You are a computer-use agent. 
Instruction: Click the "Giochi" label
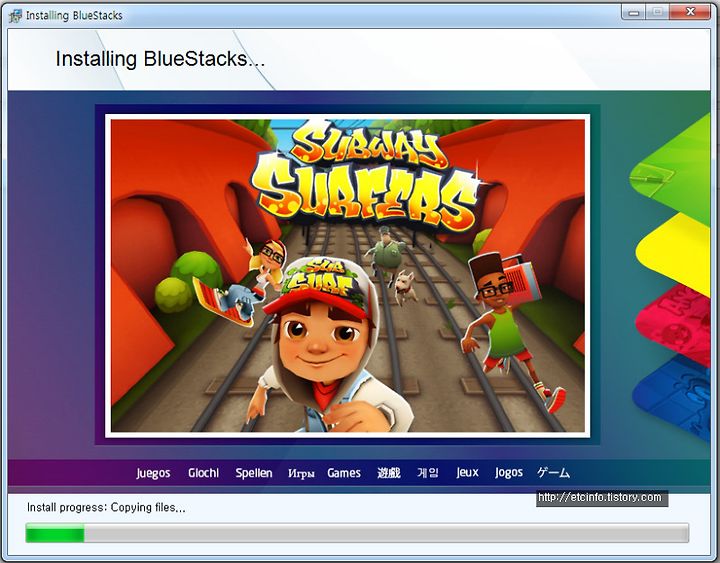click(203, 473)
